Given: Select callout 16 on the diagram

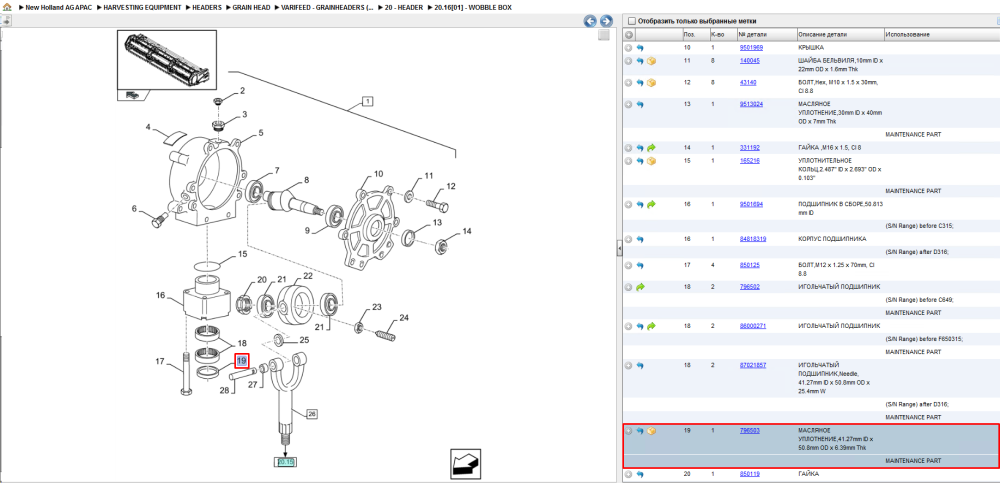Looking at the screenshot, I should (161, 295).
